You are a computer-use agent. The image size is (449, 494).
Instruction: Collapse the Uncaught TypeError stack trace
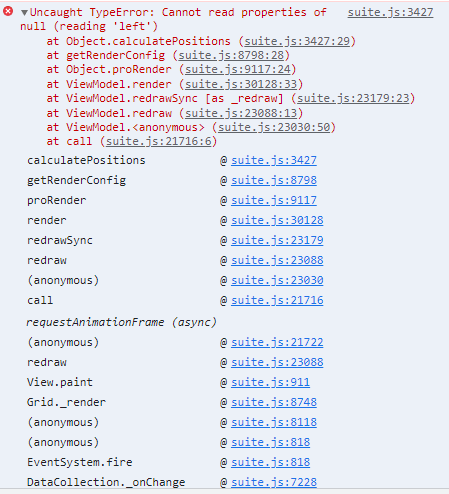tap(24, 13)
